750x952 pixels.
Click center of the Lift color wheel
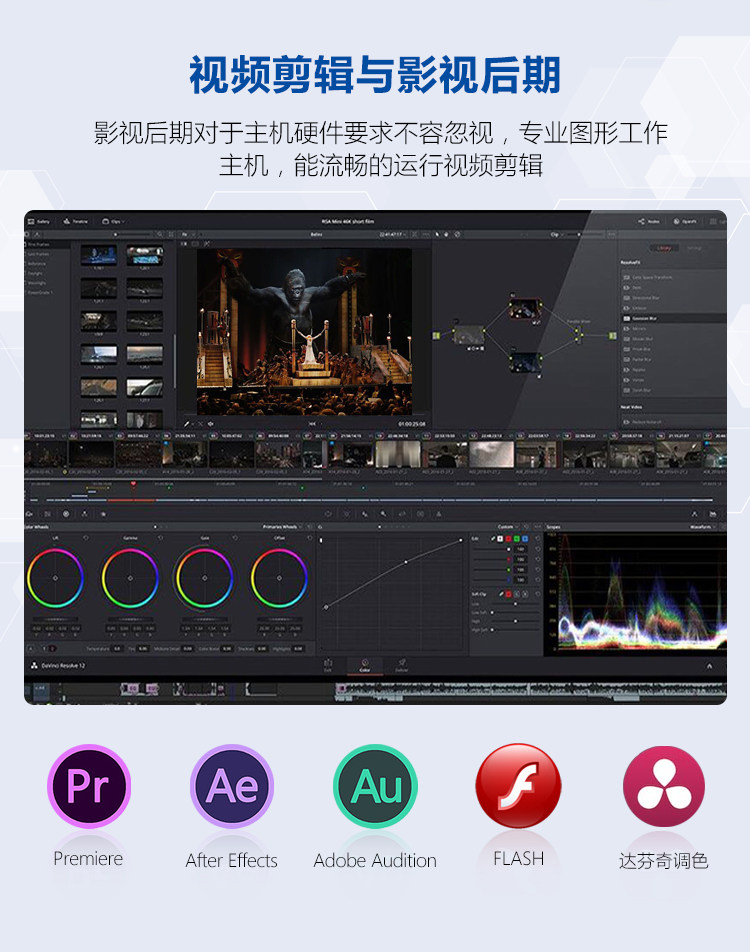click(55, 578)
